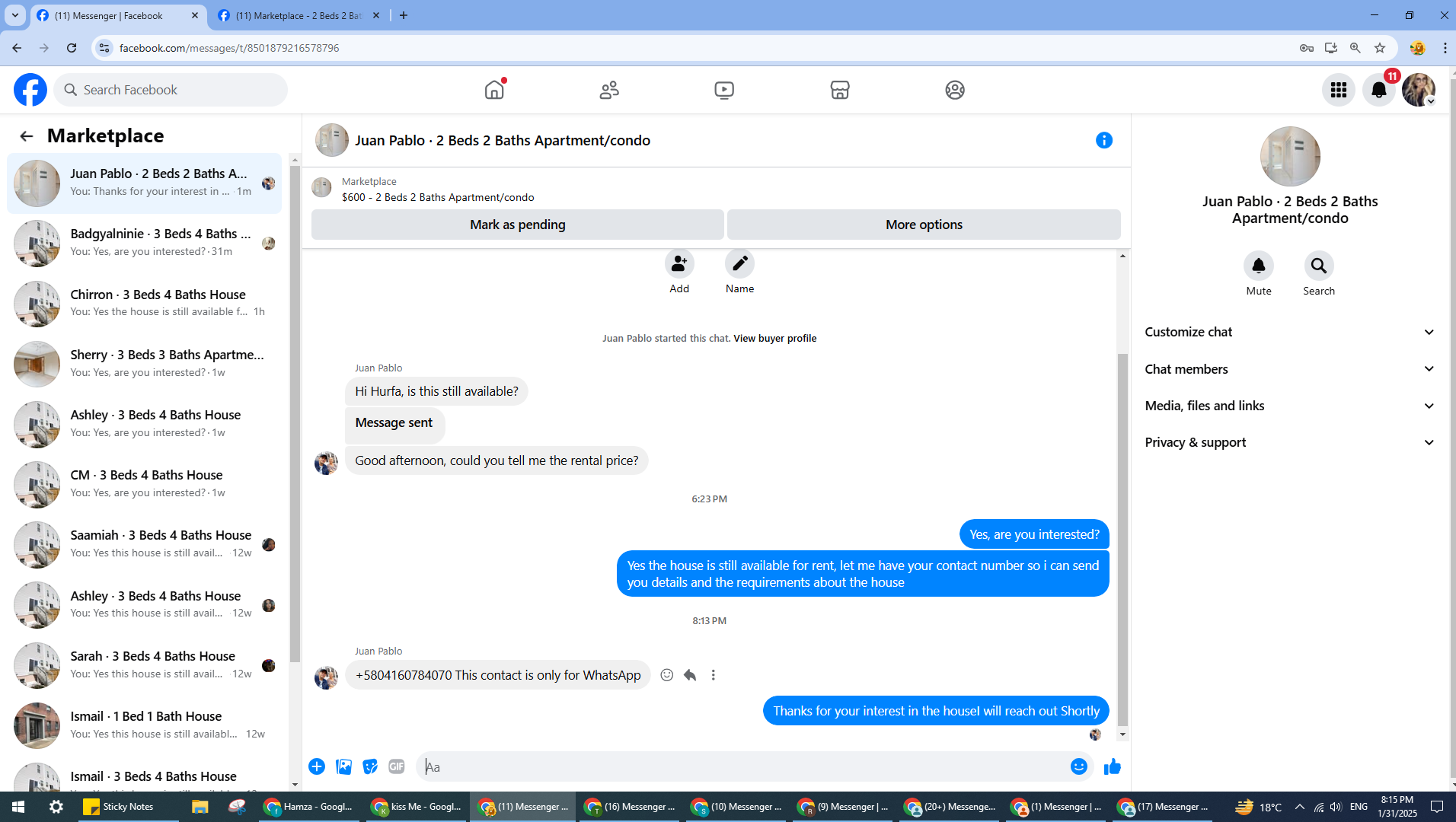The height and width of the screenshot is (822, 1456).
Task: Open the $600 2 Beds 2 Baths listing
Action: (x=438, y=197)
